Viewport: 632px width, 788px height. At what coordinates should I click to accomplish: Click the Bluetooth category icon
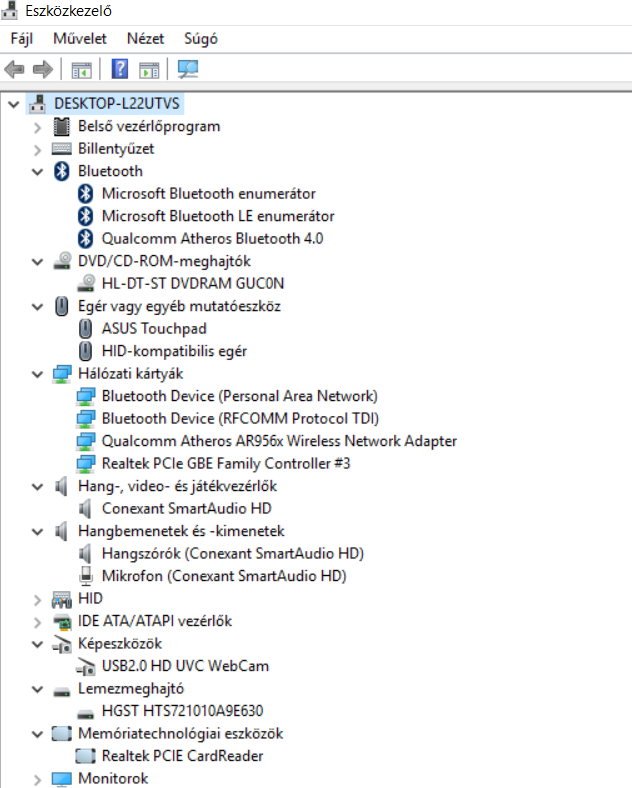(x=61, y=171)
